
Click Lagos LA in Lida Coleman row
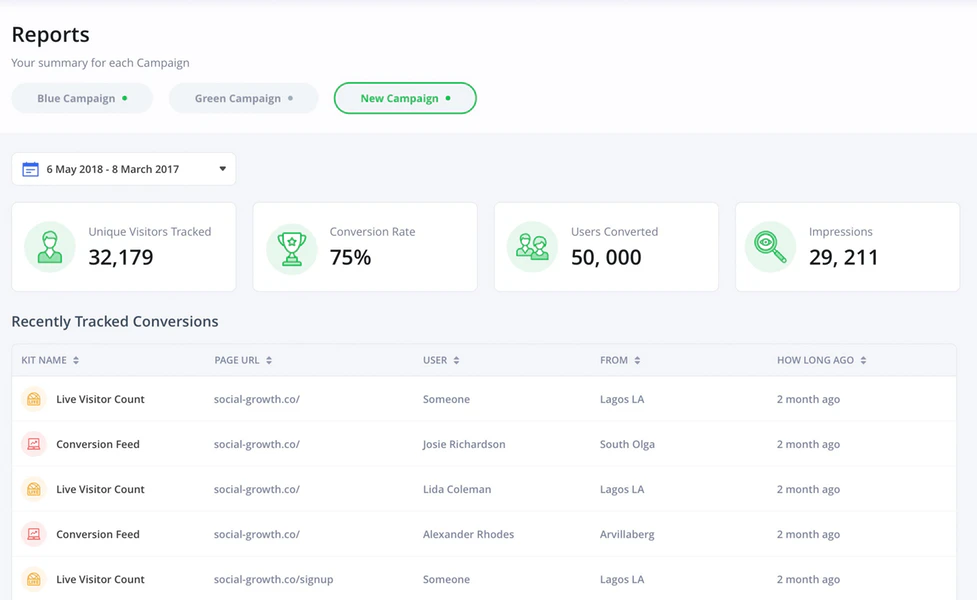(x=622, y=489)
